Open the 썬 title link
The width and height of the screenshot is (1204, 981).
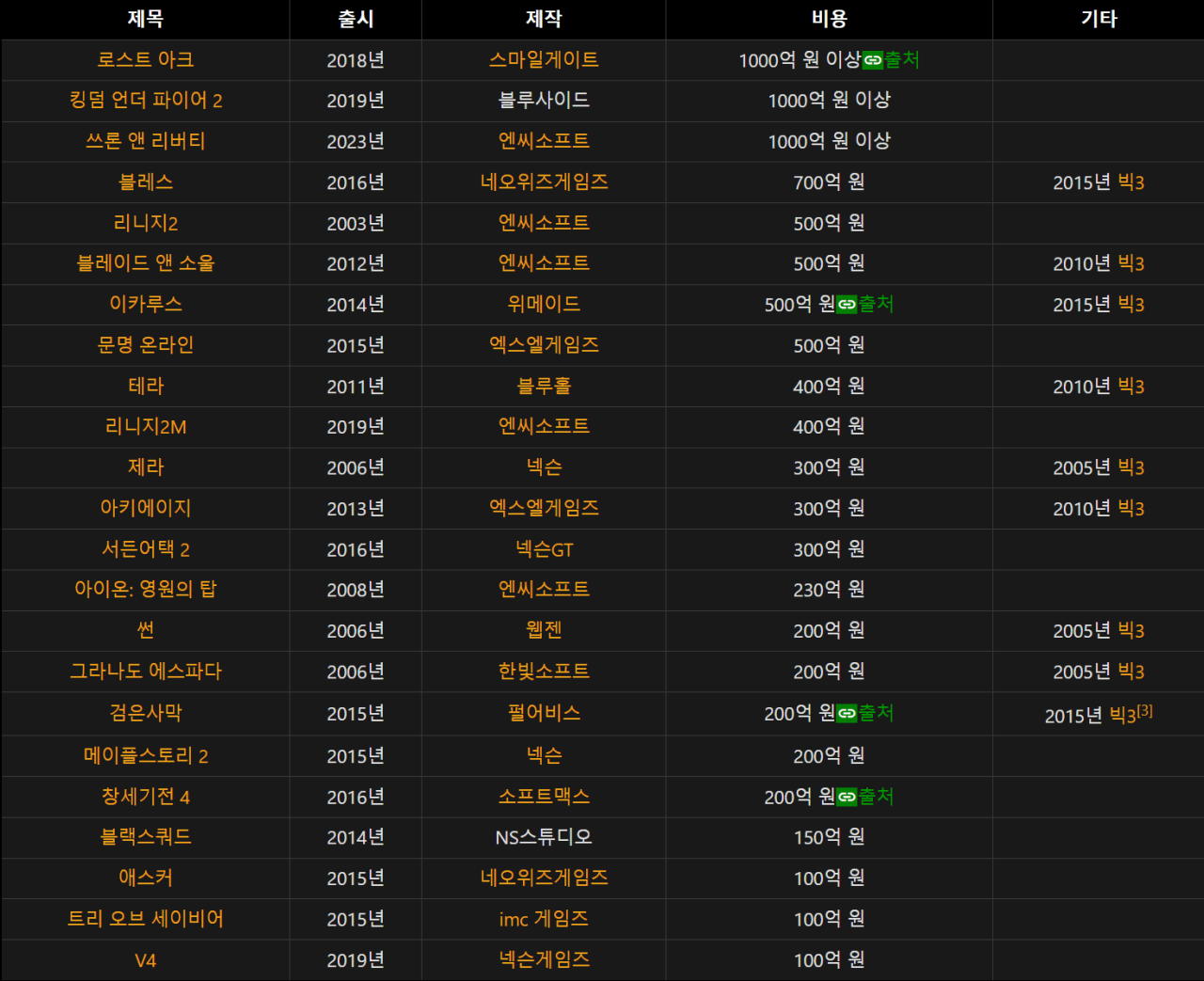coord(146,630)
